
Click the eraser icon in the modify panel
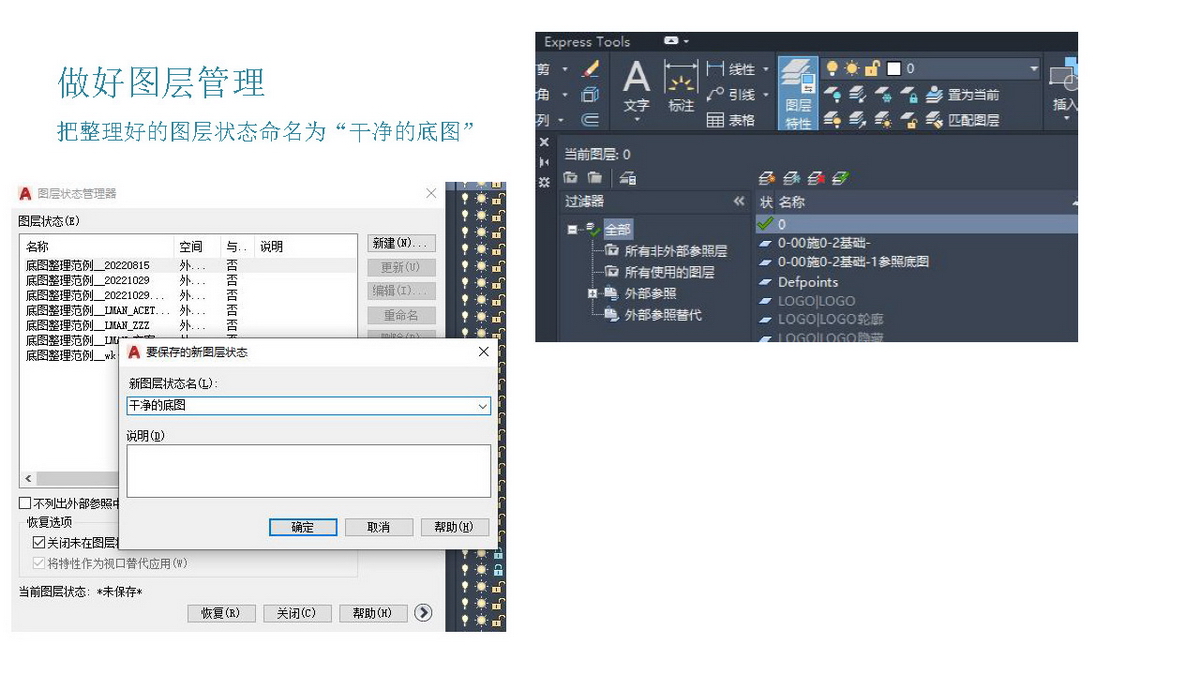590,69
